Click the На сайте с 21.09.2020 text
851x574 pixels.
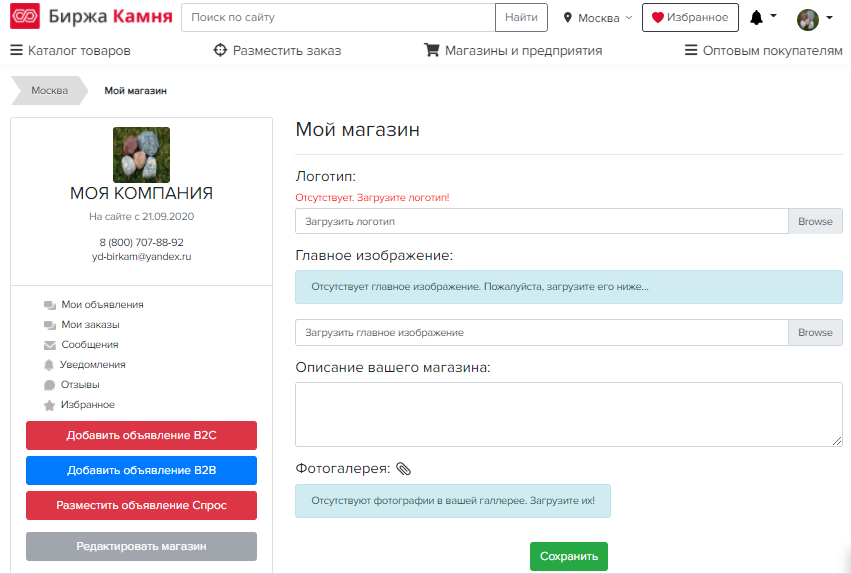coord(141,216)
